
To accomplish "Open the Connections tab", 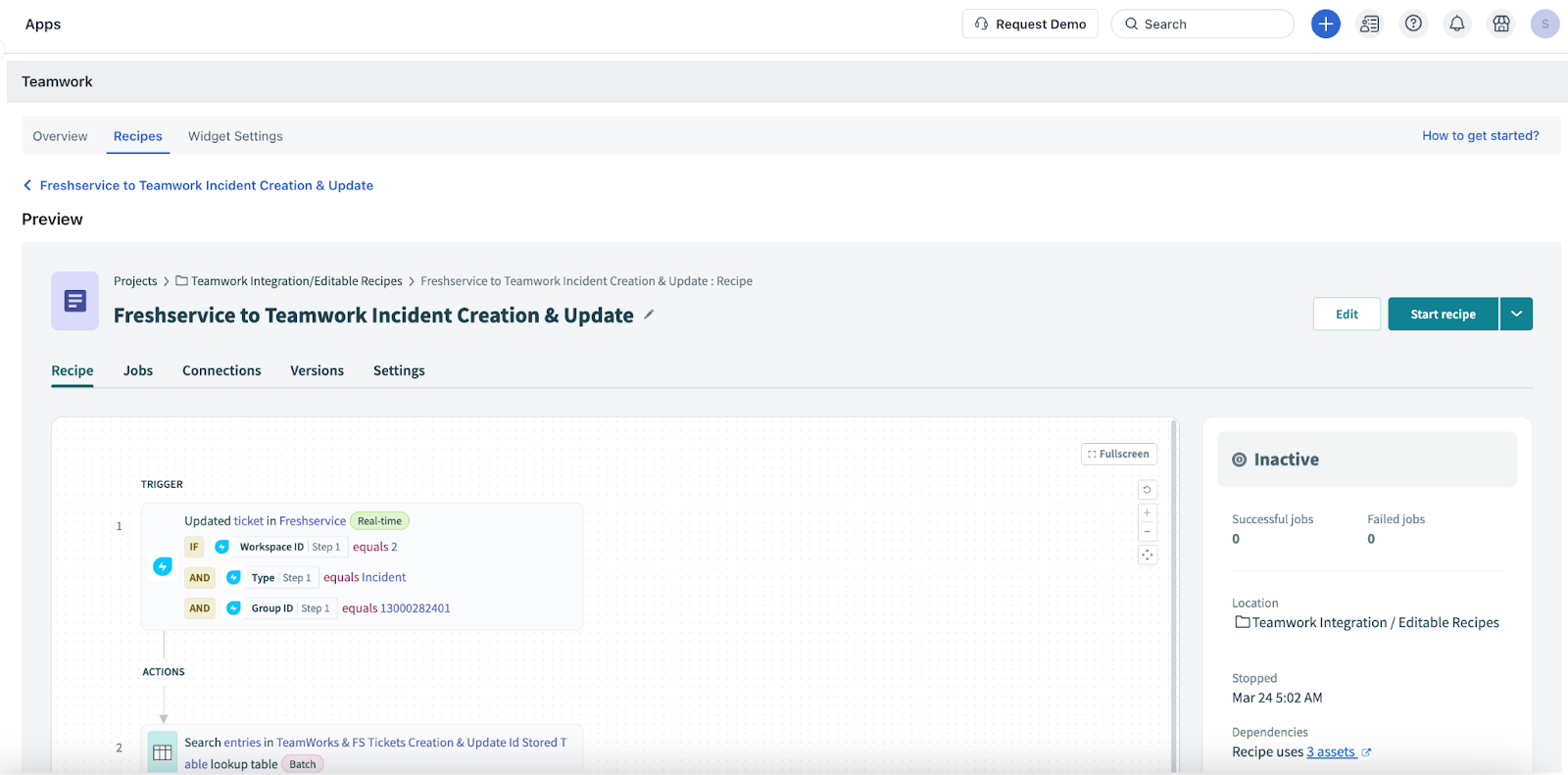I will (x=221, y=370).
